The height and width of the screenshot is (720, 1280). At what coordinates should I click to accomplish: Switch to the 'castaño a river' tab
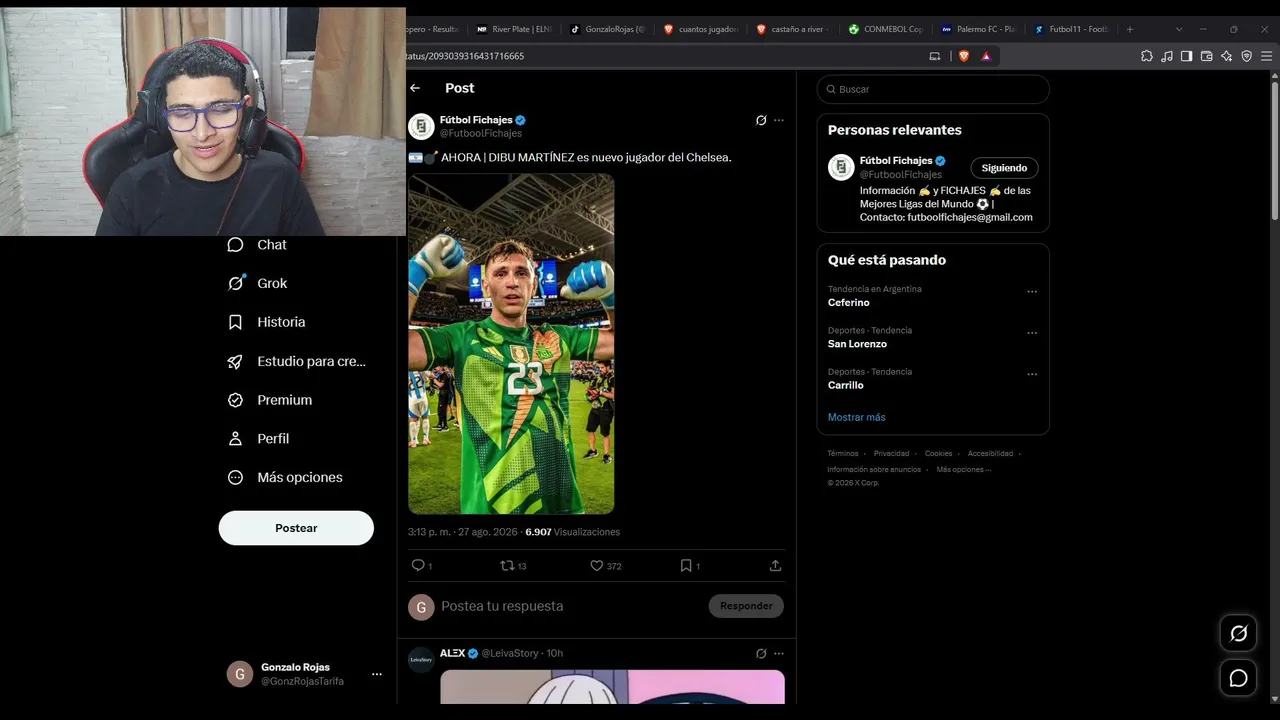point(794,29)
